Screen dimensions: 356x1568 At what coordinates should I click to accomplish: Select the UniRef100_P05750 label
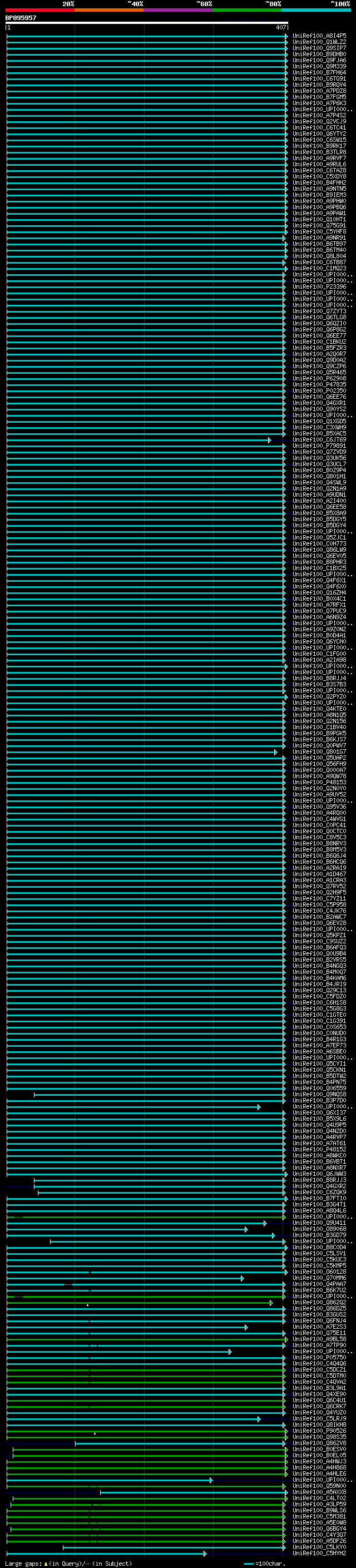pos(319,1357)
